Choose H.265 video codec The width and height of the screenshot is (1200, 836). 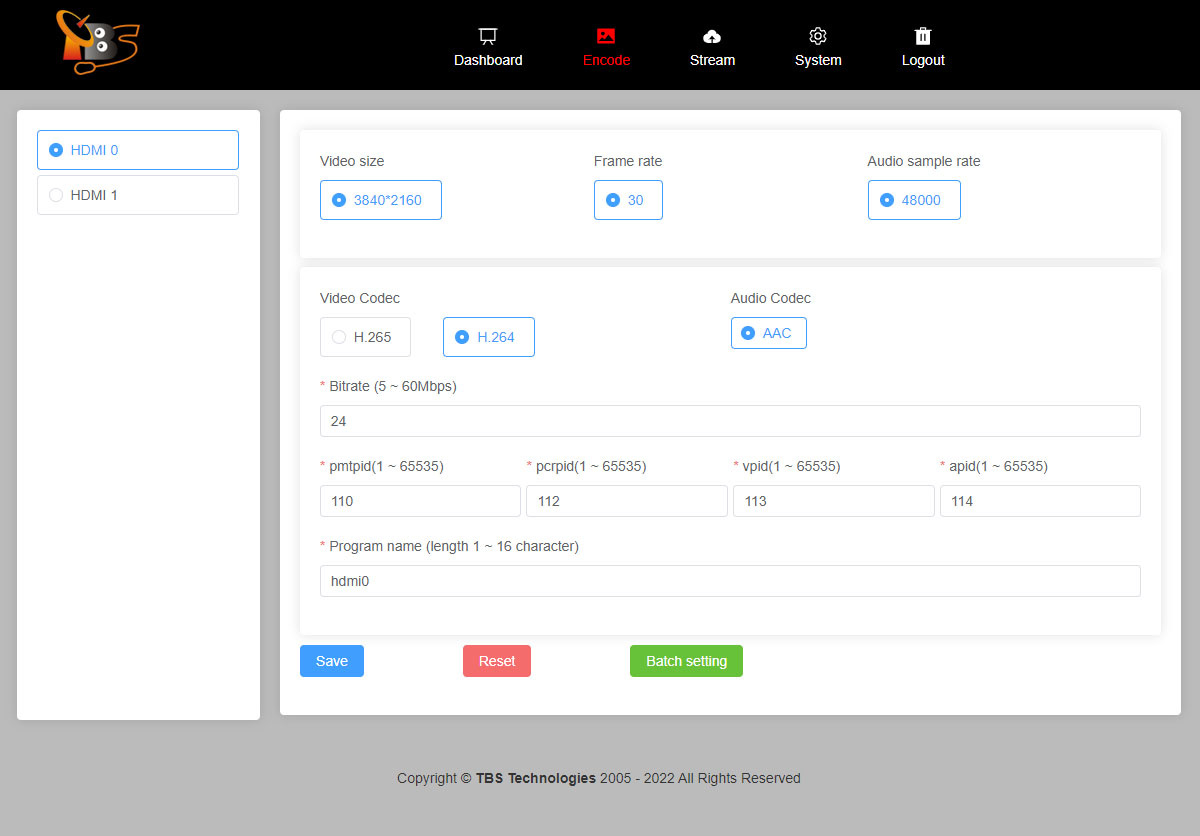coord(365,337)
